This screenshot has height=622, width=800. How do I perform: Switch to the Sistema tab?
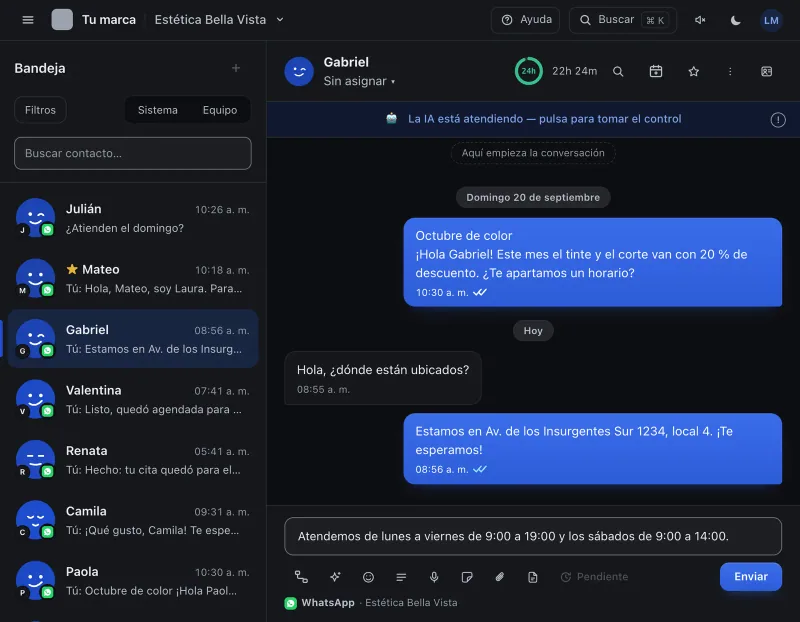pos(158,110)
